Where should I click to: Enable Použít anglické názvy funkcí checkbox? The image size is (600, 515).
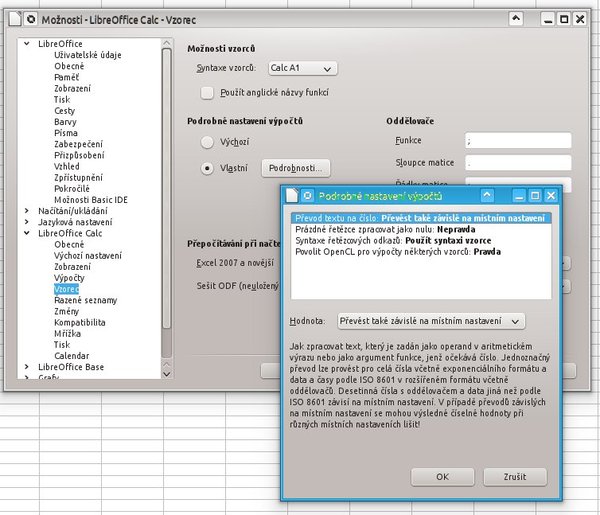tap(207, 93)
